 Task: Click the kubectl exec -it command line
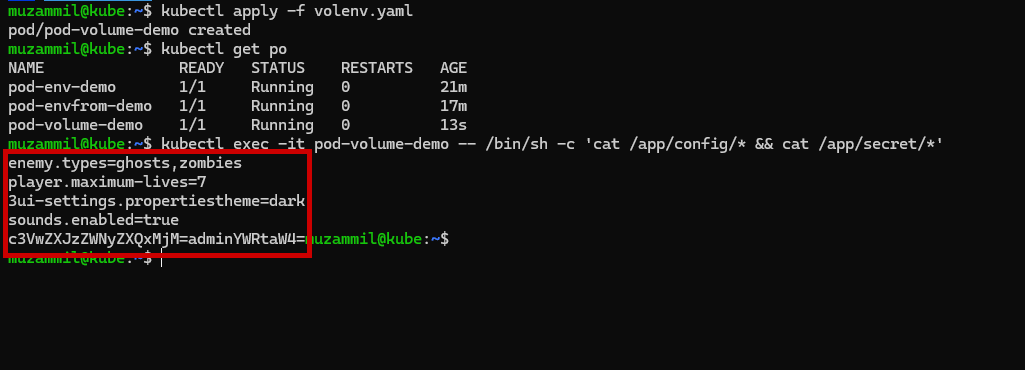coord(552,144)
